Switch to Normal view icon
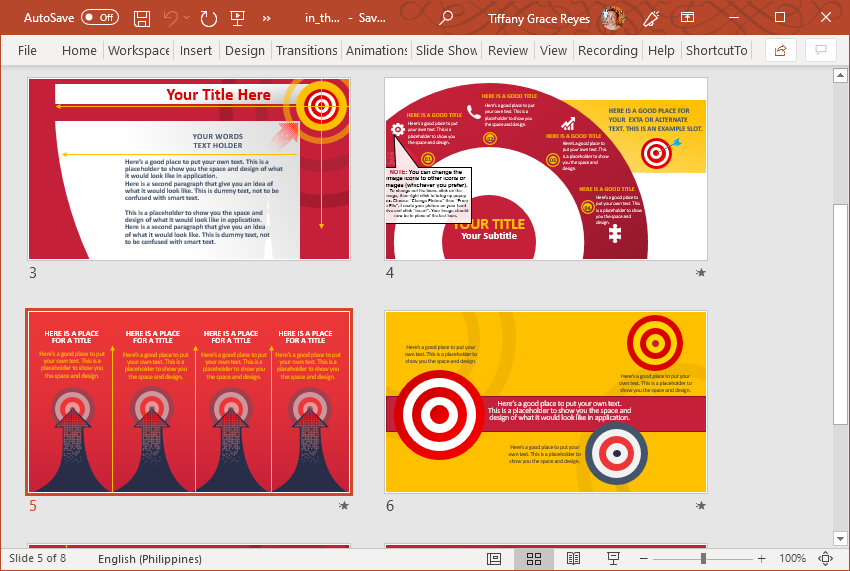This screenshot has height=571, width=850. [x=494, y=559]
